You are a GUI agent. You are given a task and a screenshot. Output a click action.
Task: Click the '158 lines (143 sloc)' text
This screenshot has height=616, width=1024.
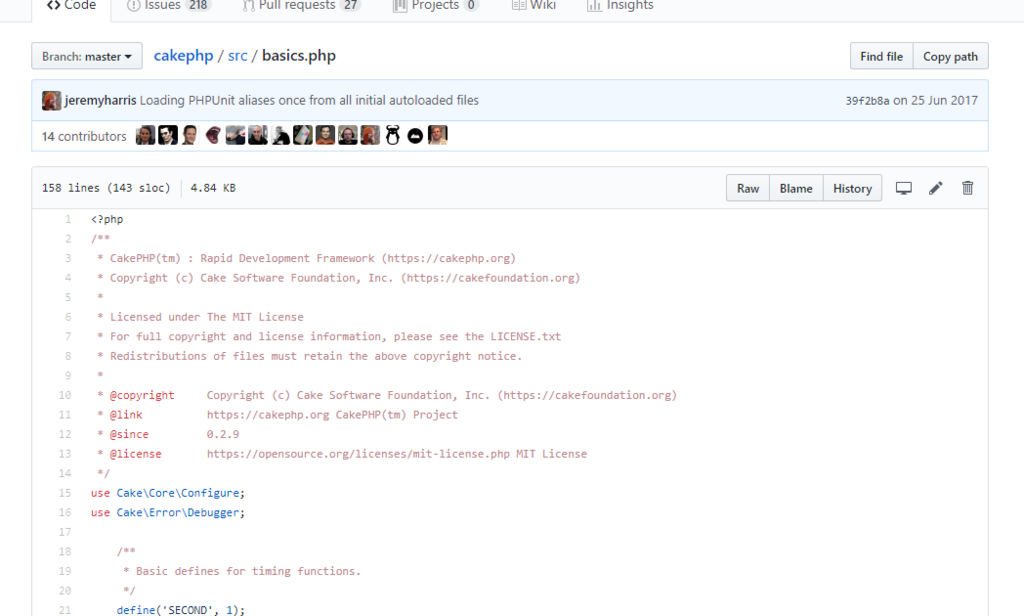(x=106, y=188)
